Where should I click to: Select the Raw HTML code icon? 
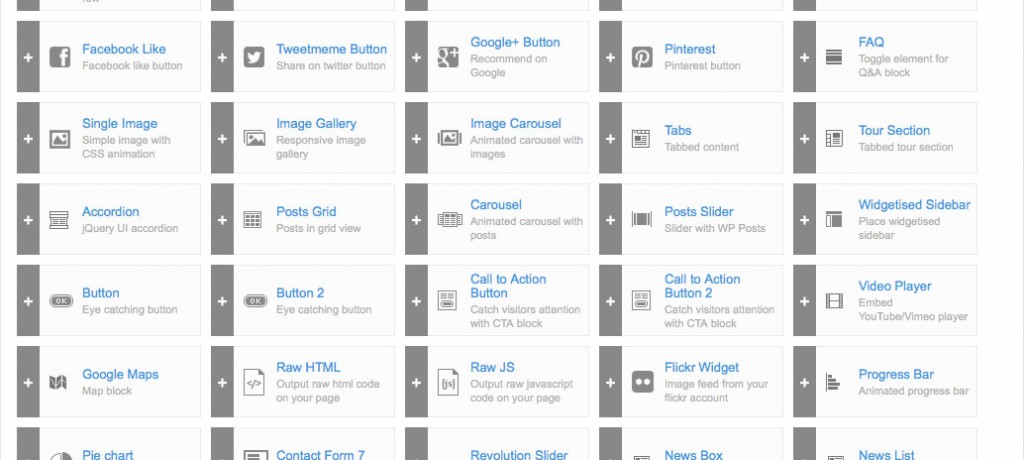click(x=254, y=382)
